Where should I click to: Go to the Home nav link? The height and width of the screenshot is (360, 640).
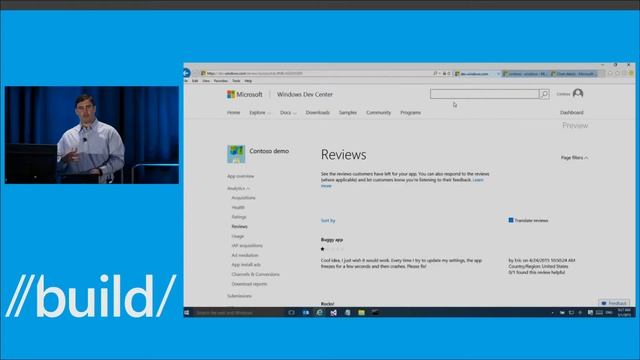233,112
